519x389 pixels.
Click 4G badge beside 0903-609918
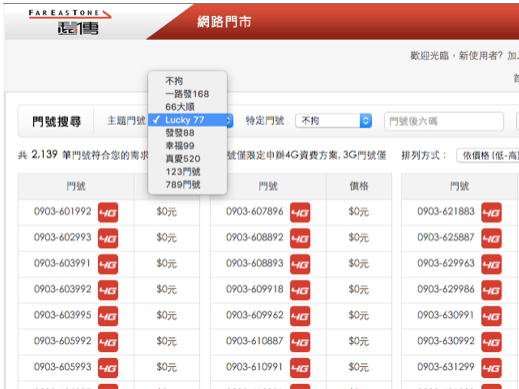pyautogui.click(x=300, y=290)
